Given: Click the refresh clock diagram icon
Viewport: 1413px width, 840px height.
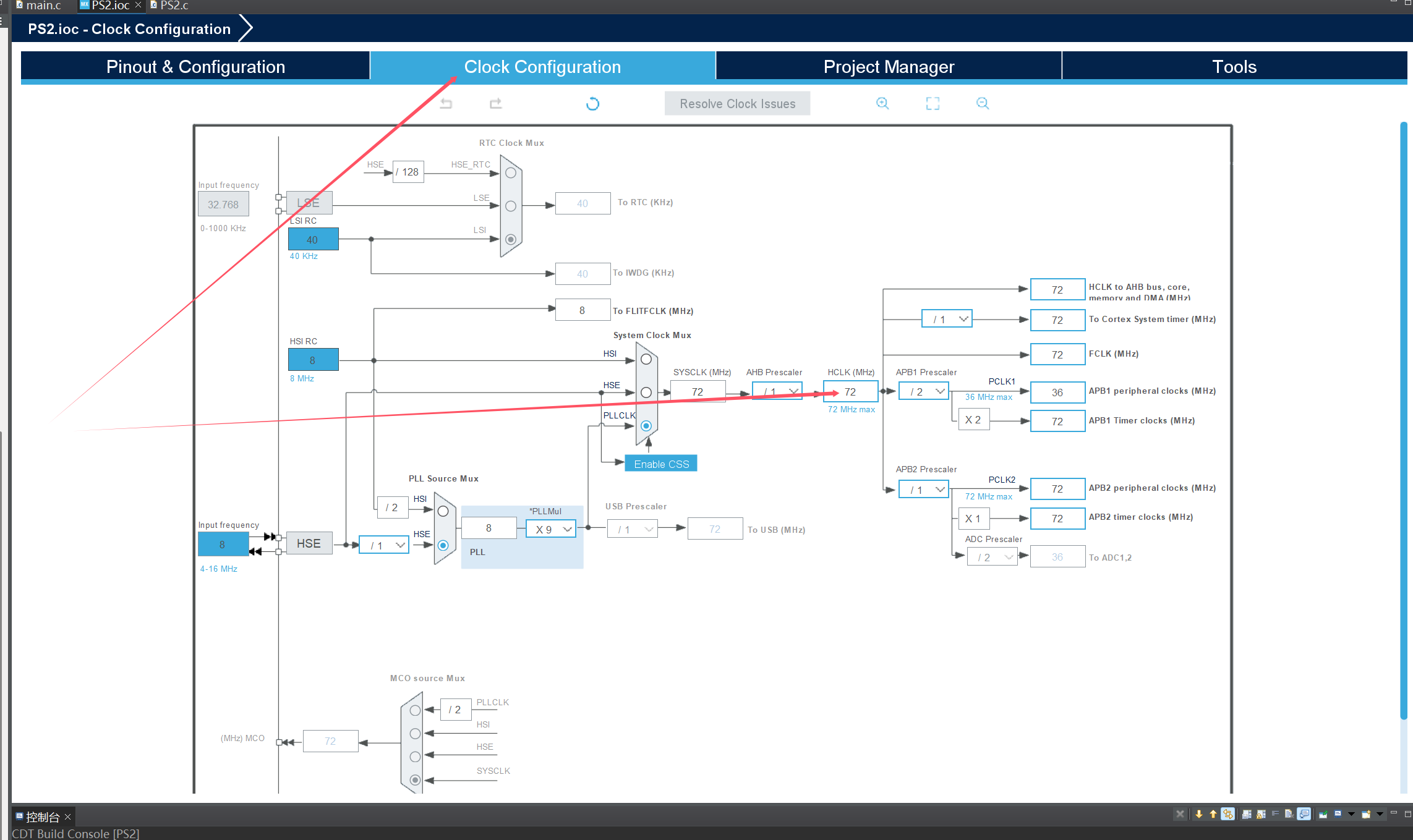Looking at the screenshot, I should click(x=592, y=103).
